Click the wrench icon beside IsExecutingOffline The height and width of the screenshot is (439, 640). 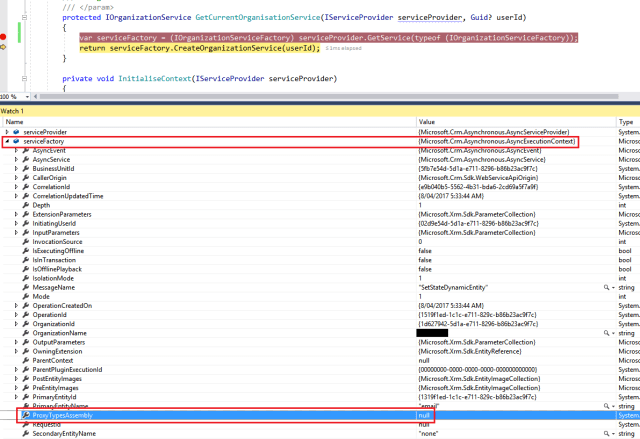[25, 249]
